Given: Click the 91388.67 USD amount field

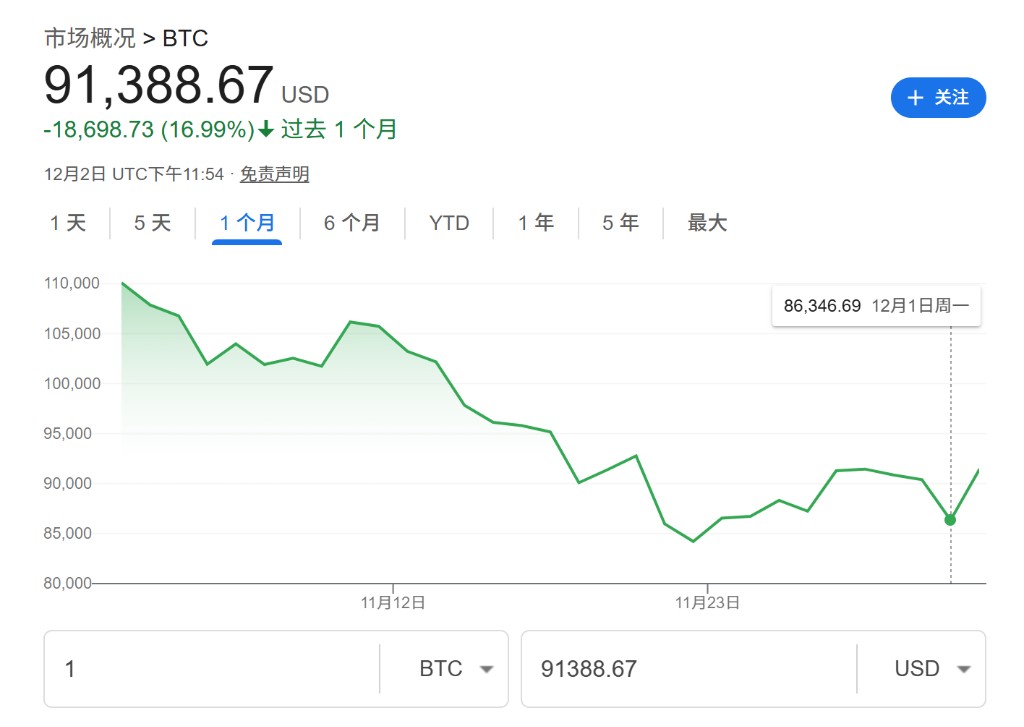Looking at the screenshot, I should (688, 669).
